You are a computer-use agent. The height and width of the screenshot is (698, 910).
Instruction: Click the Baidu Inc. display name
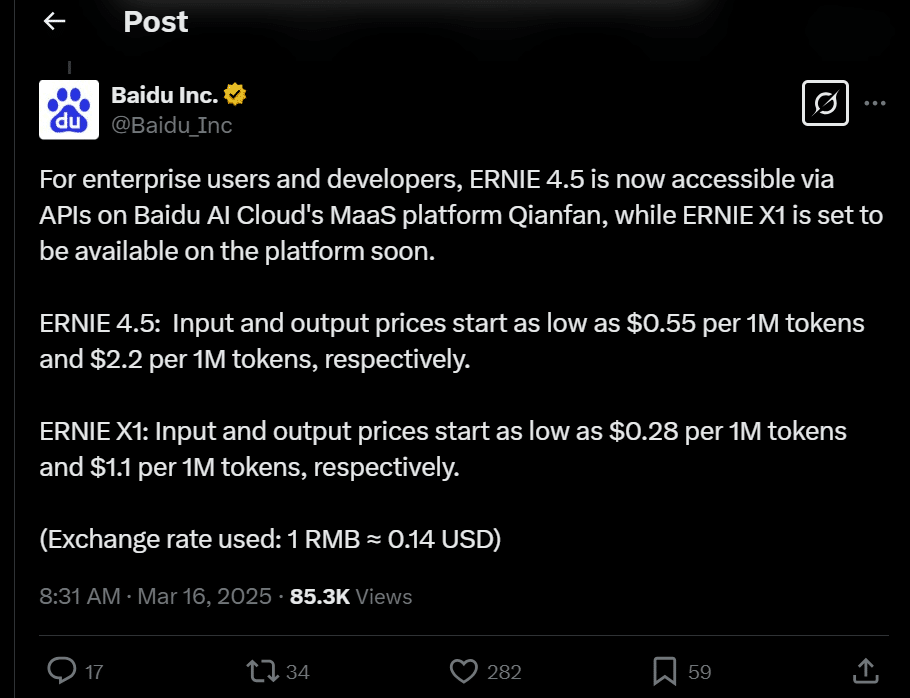(x=164, y=95)
